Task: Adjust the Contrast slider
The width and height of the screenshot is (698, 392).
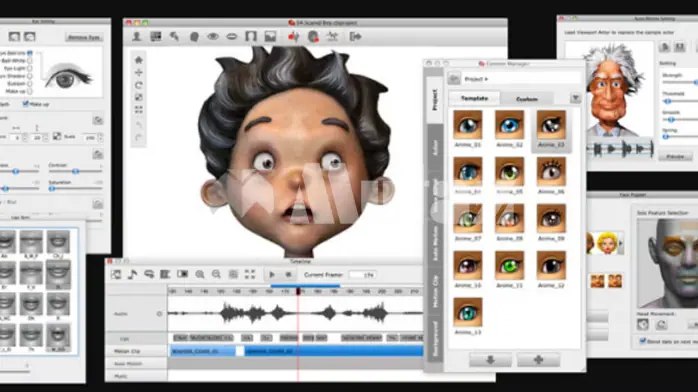Action: click(75, 171)
